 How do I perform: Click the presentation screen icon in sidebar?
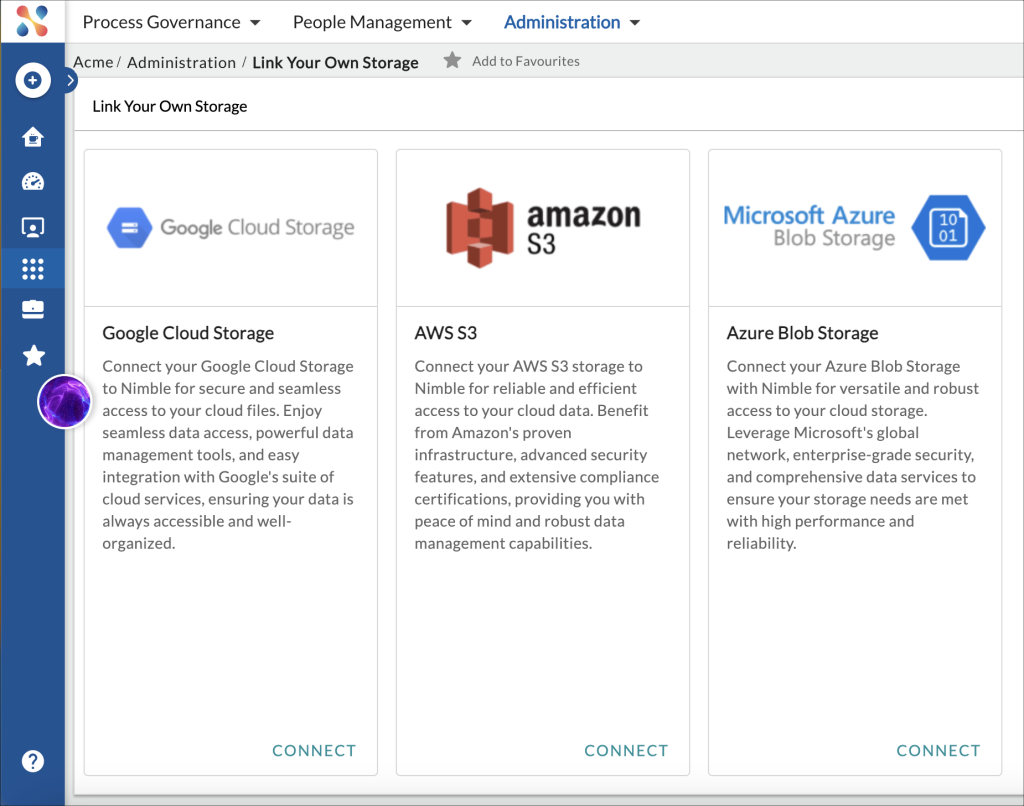33,227
